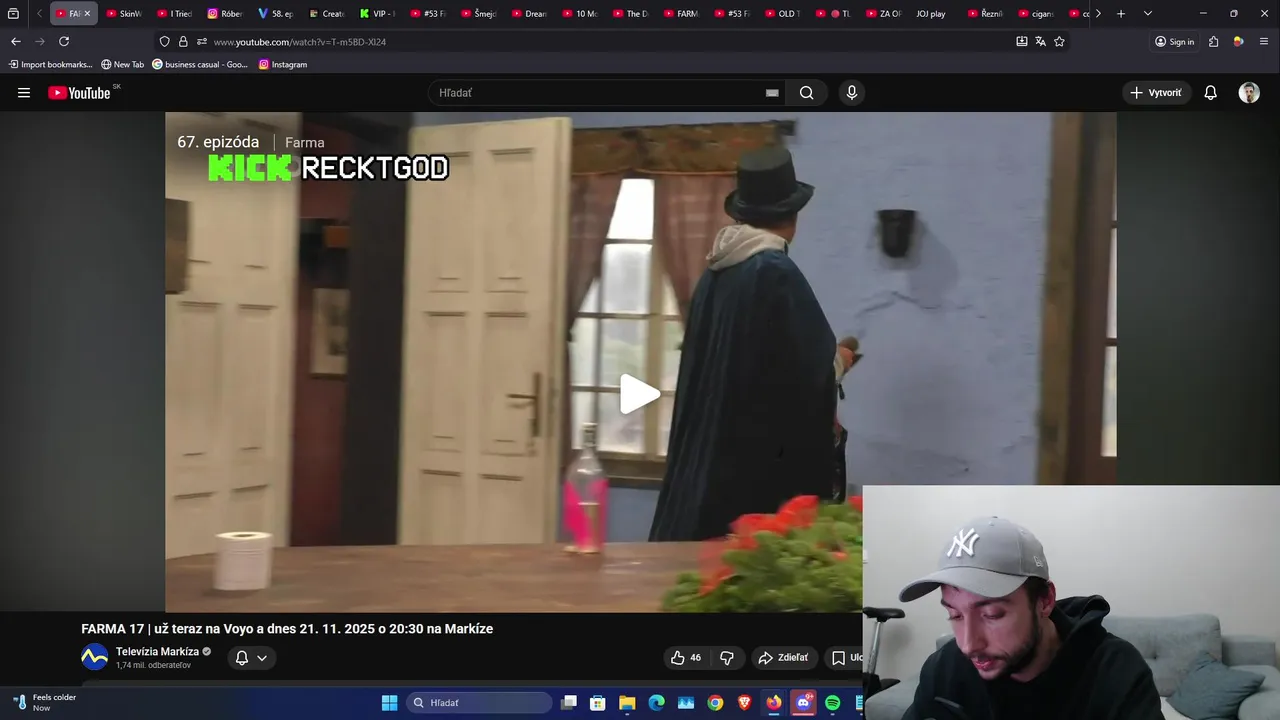Bookmark this page with star
The height and width of the screenshot is (720, 1280).
pyautogui.click(x=1059, y=41)
